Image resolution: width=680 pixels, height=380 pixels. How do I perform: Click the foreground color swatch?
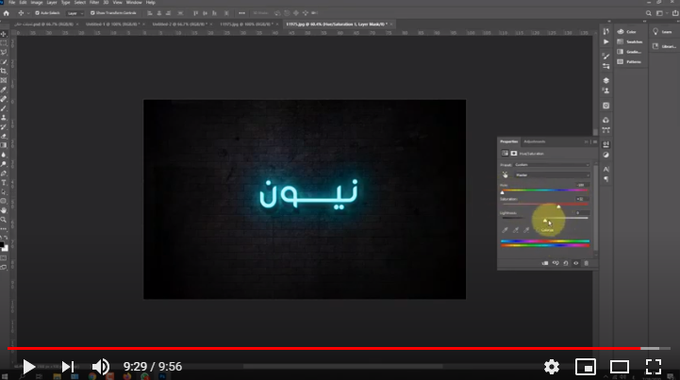pos(2,246)
